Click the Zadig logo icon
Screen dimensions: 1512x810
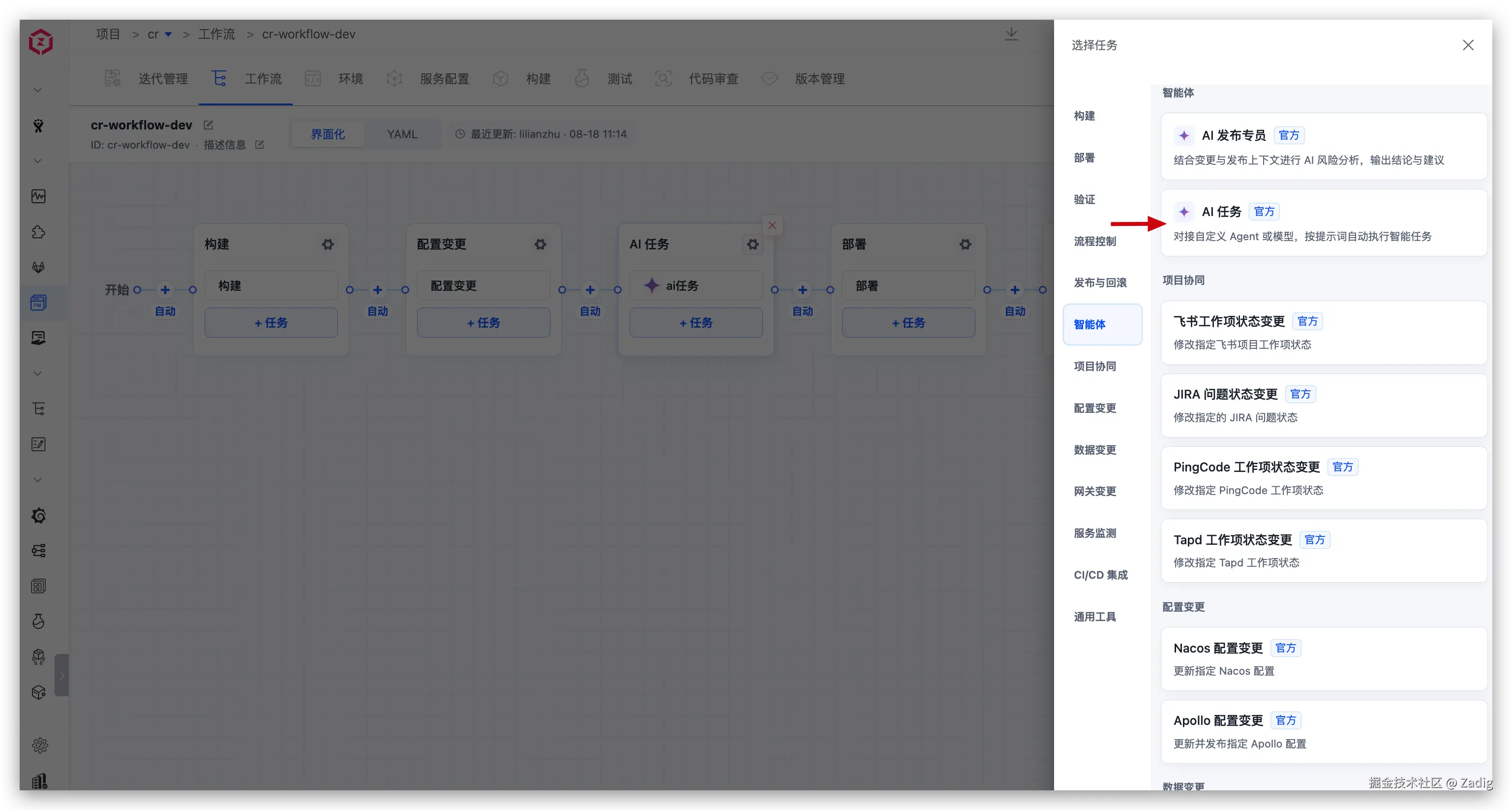click(40, 42)
